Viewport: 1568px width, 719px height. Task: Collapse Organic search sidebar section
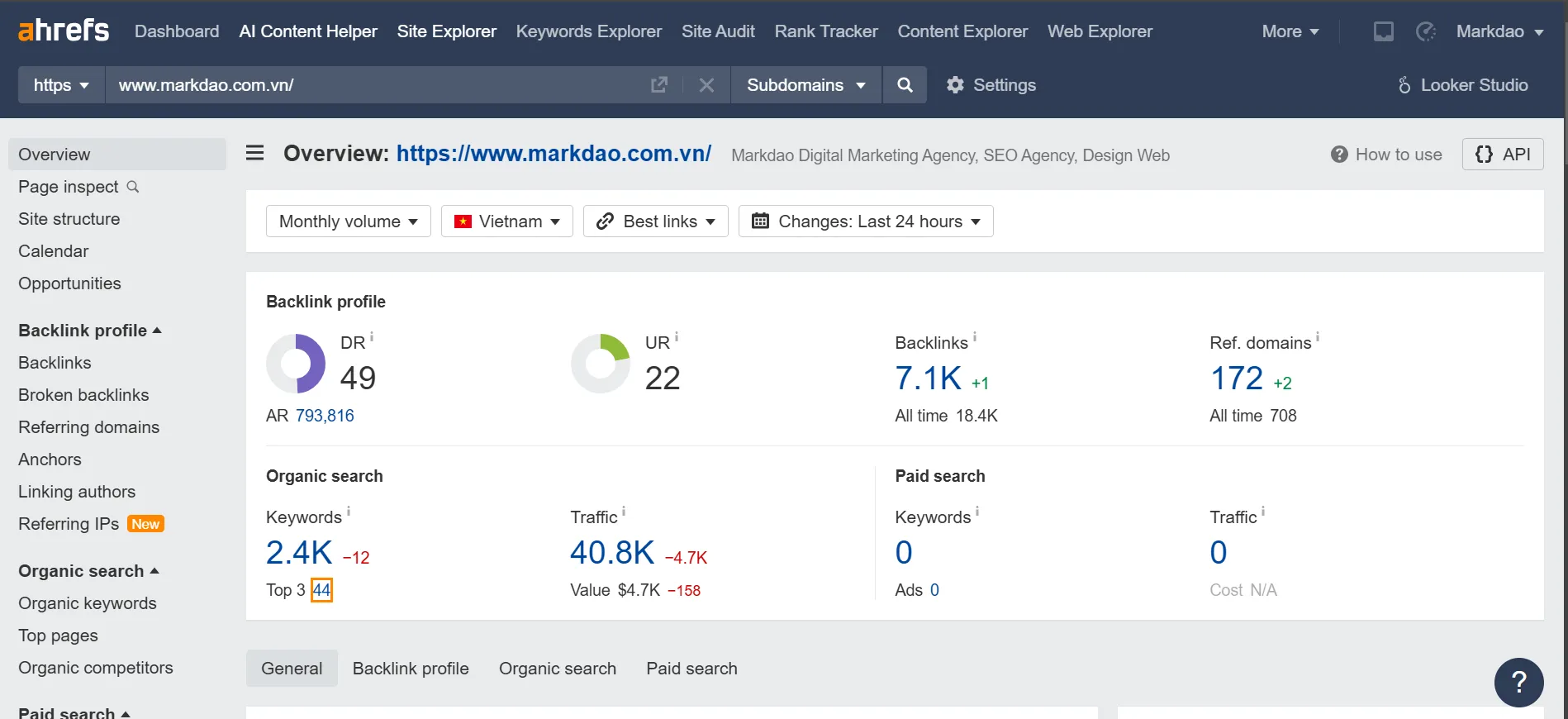coord(88,571)
